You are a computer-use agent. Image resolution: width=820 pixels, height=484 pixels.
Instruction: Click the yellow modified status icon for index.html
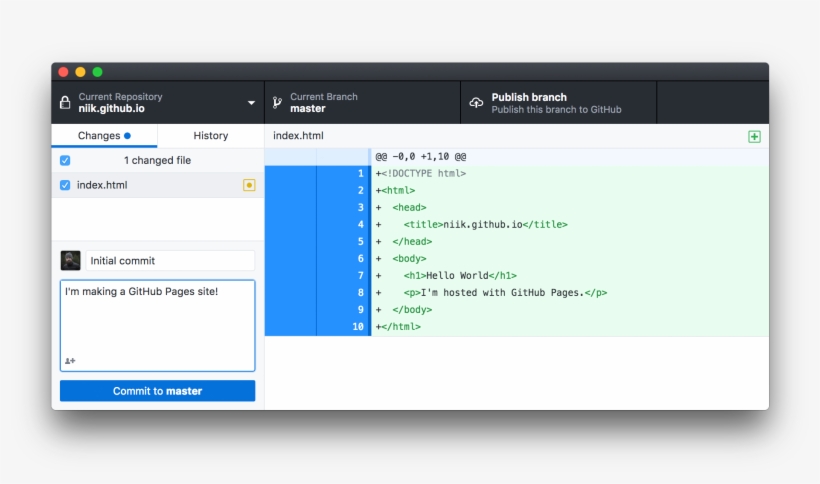pos(249,185)
